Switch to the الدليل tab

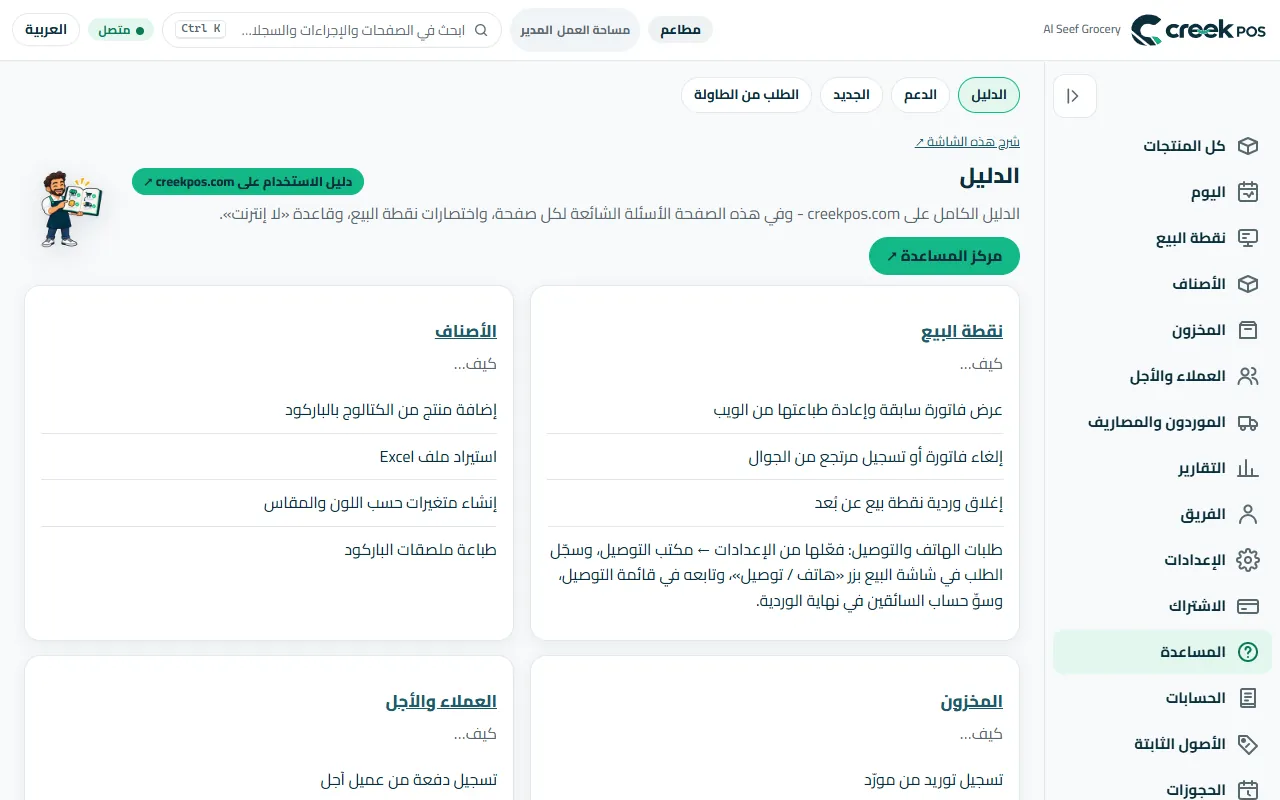coord(989,95)
